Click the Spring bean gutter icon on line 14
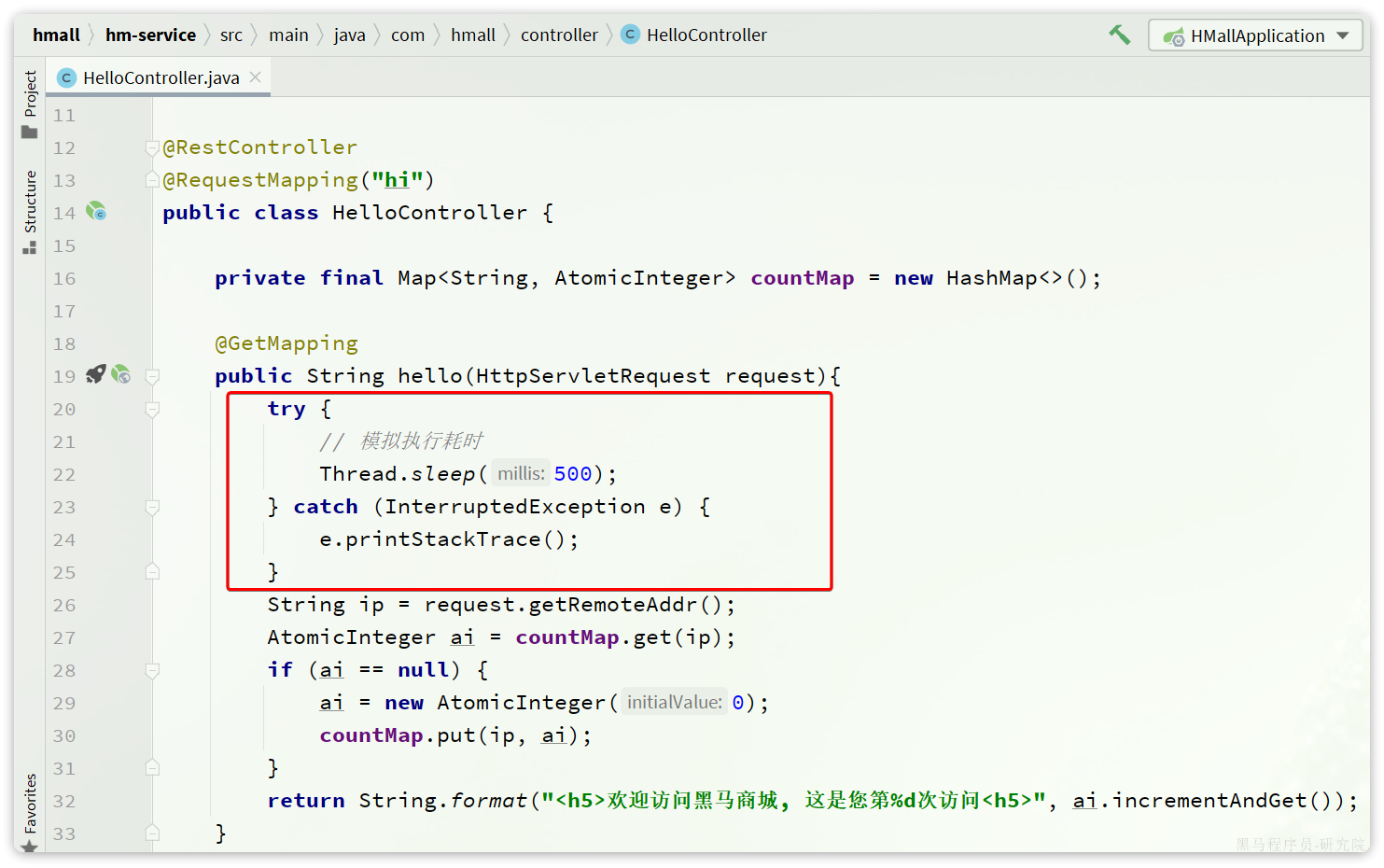The height and width of the screenshot is (868, 1384). pos(96,212)
